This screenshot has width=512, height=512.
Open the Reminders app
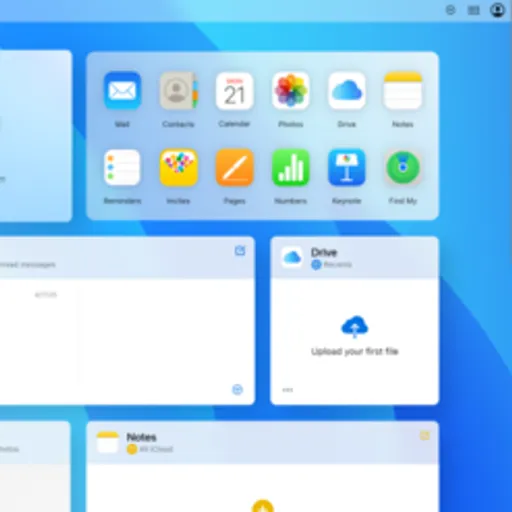(x=122, y=167)
